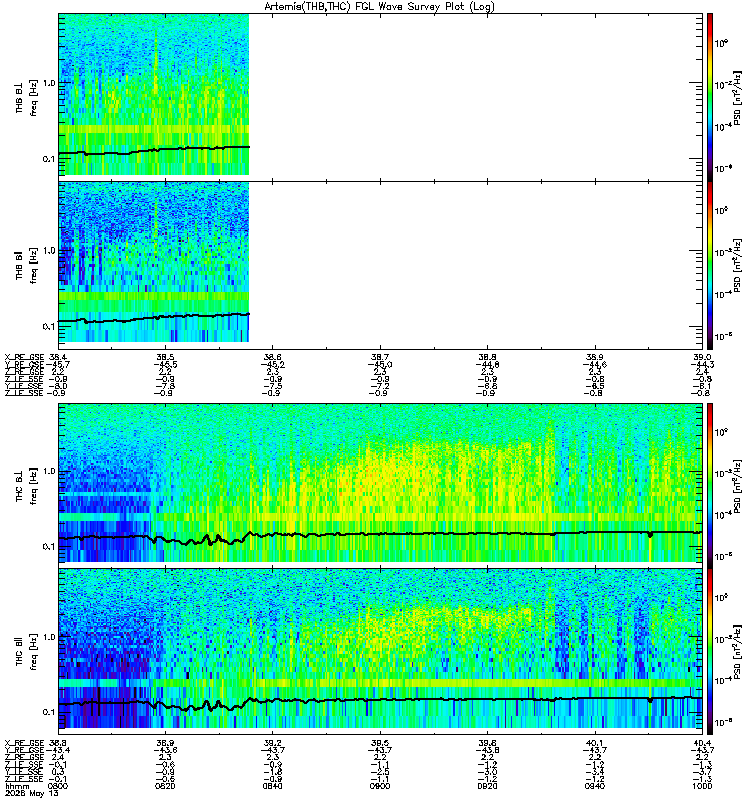Image resolution: width=750 pixels, height=800 pixels.
Task: Click the Y_RE_GSE value '-45.2'
Action: click(x=272, y=364)
